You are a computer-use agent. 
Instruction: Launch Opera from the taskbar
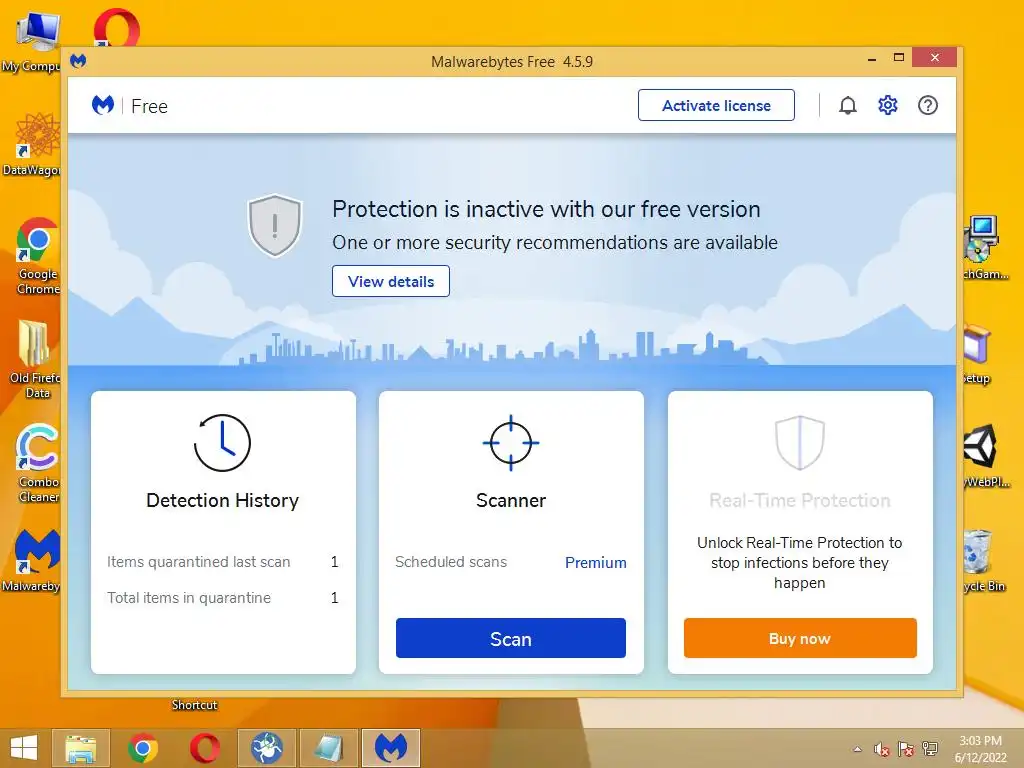click(204, 748)
